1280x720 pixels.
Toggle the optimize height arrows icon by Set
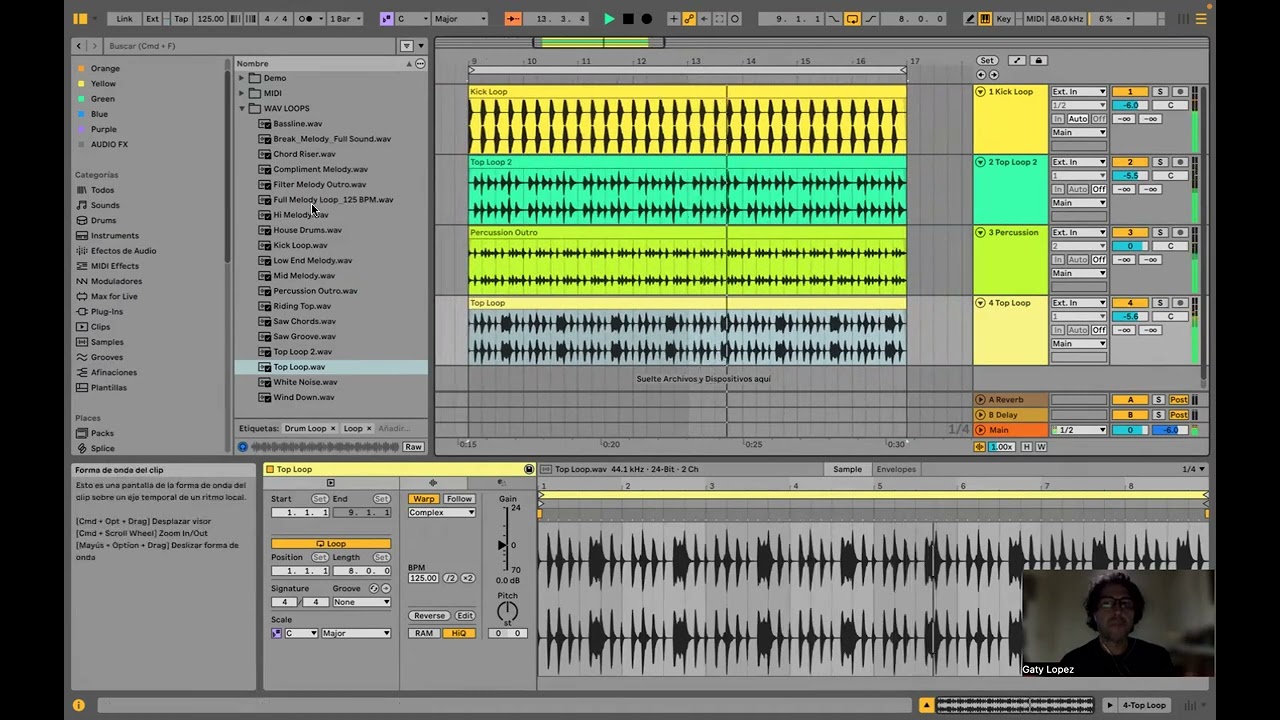1017,61
